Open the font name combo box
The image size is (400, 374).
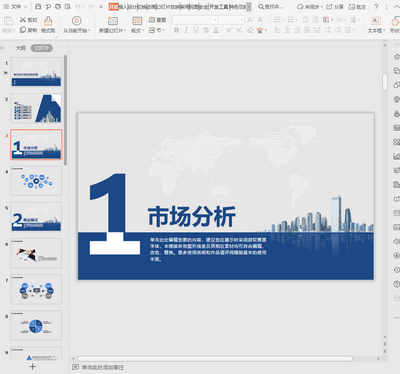pos(195,20)
